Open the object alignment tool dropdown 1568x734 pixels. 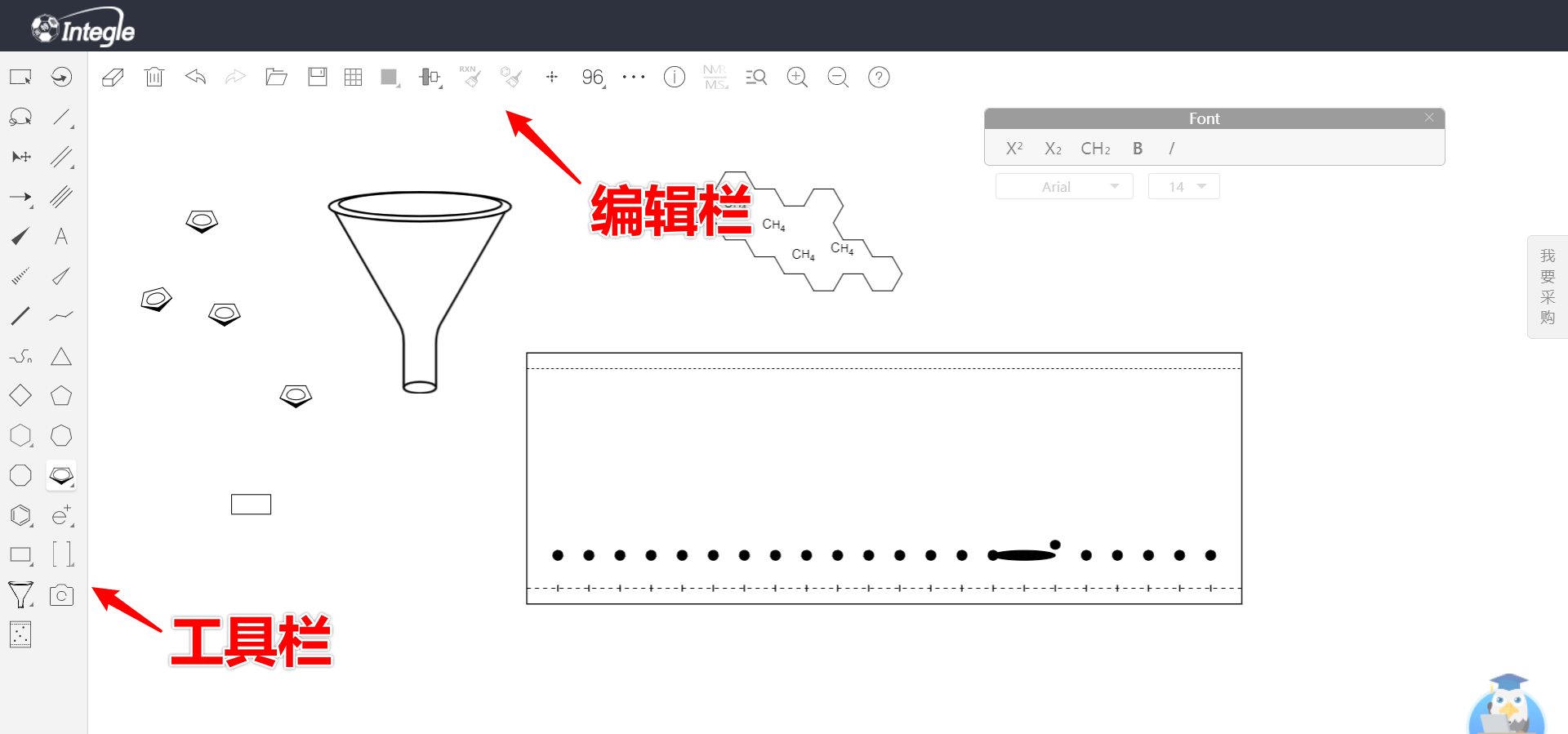tap(430, 78)
